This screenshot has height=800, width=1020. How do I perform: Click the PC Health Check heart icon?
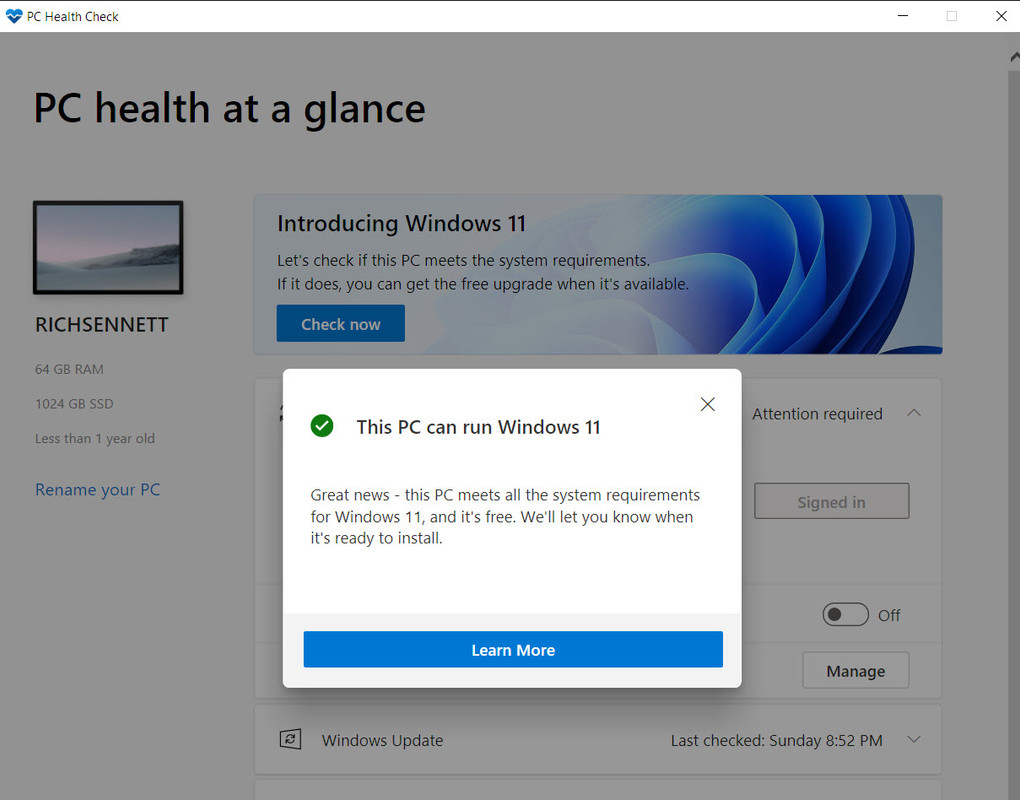click(14, 16)
